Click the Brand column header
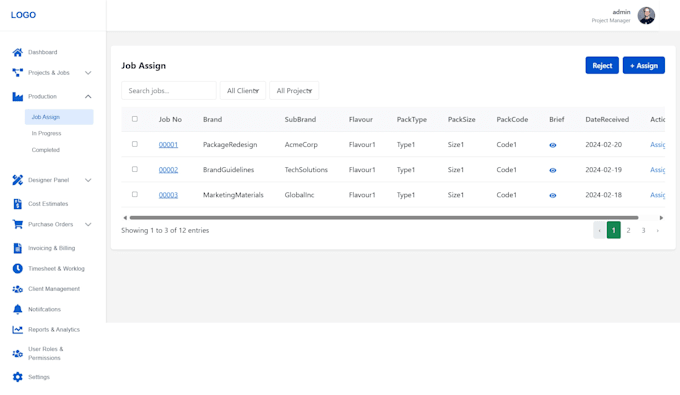 point(212,120)
